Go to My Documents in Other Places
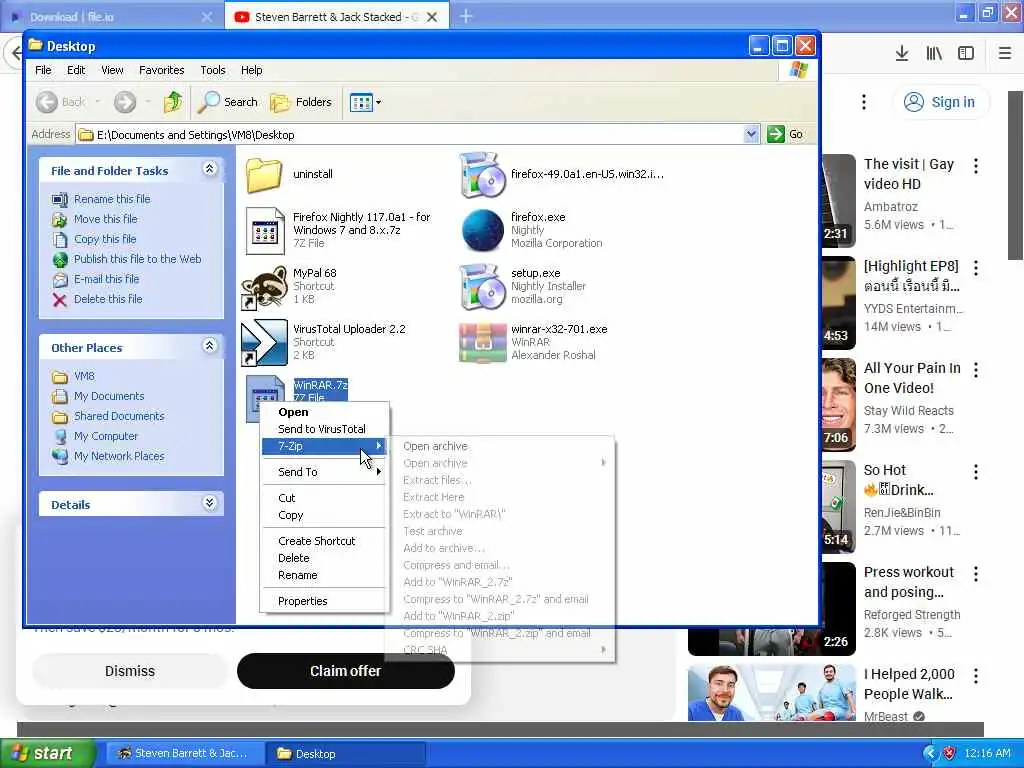The image size is (1024, 768). 108,396
